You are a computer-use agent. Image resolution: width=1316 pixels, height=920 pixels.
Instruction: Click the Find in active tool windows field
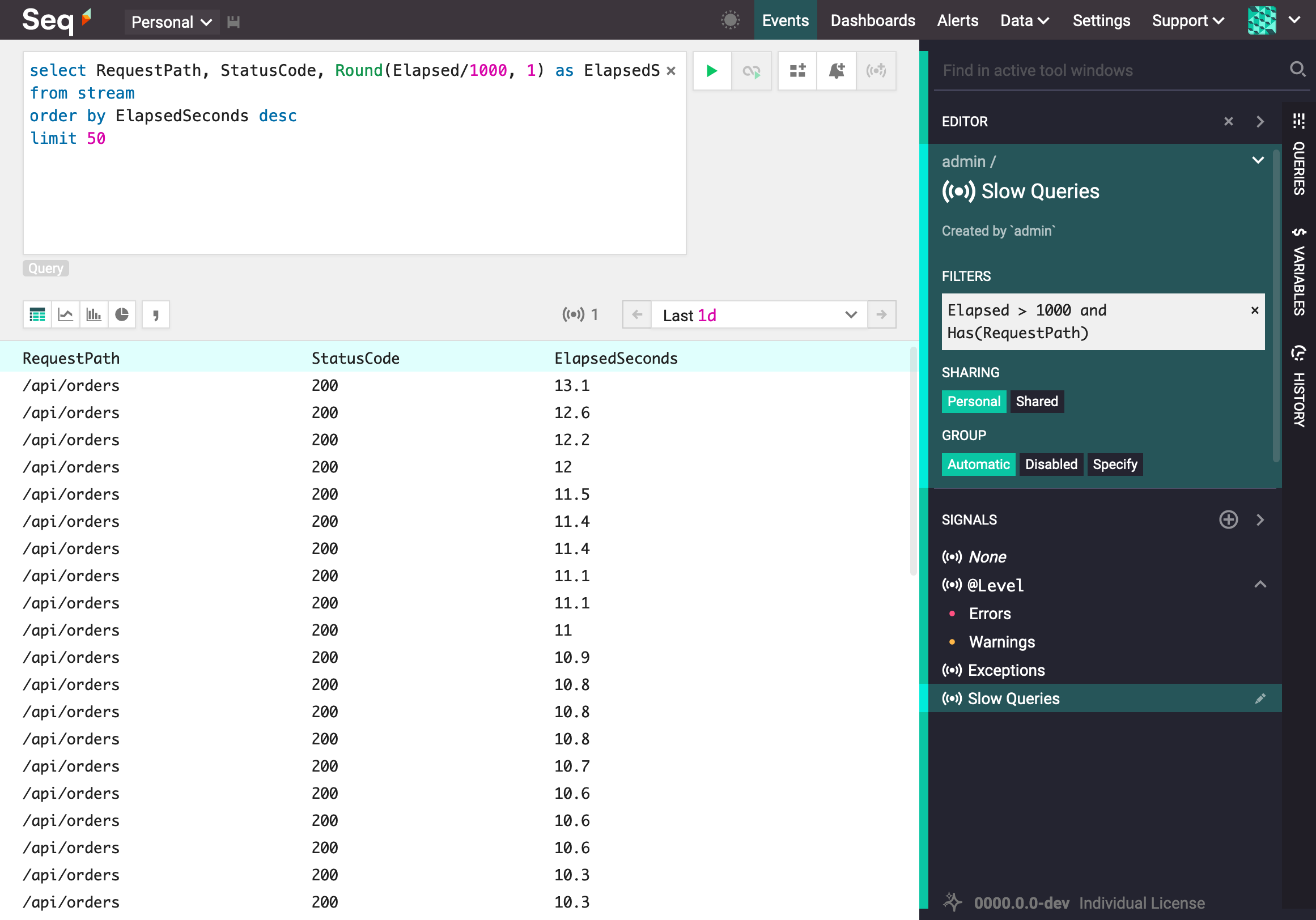tap(1112, 70)
